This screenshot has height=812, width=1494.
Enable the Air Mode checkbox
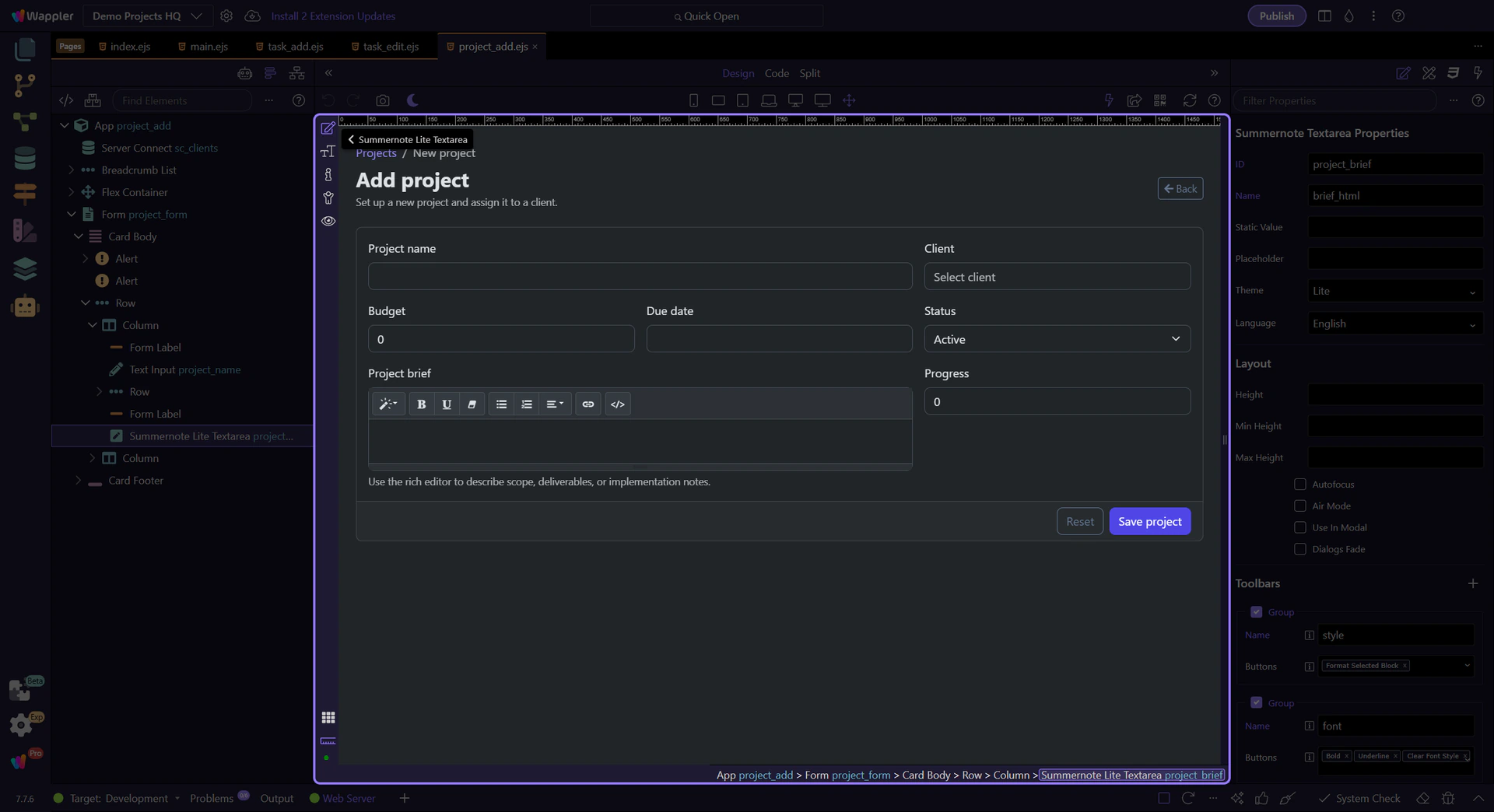1299,506
